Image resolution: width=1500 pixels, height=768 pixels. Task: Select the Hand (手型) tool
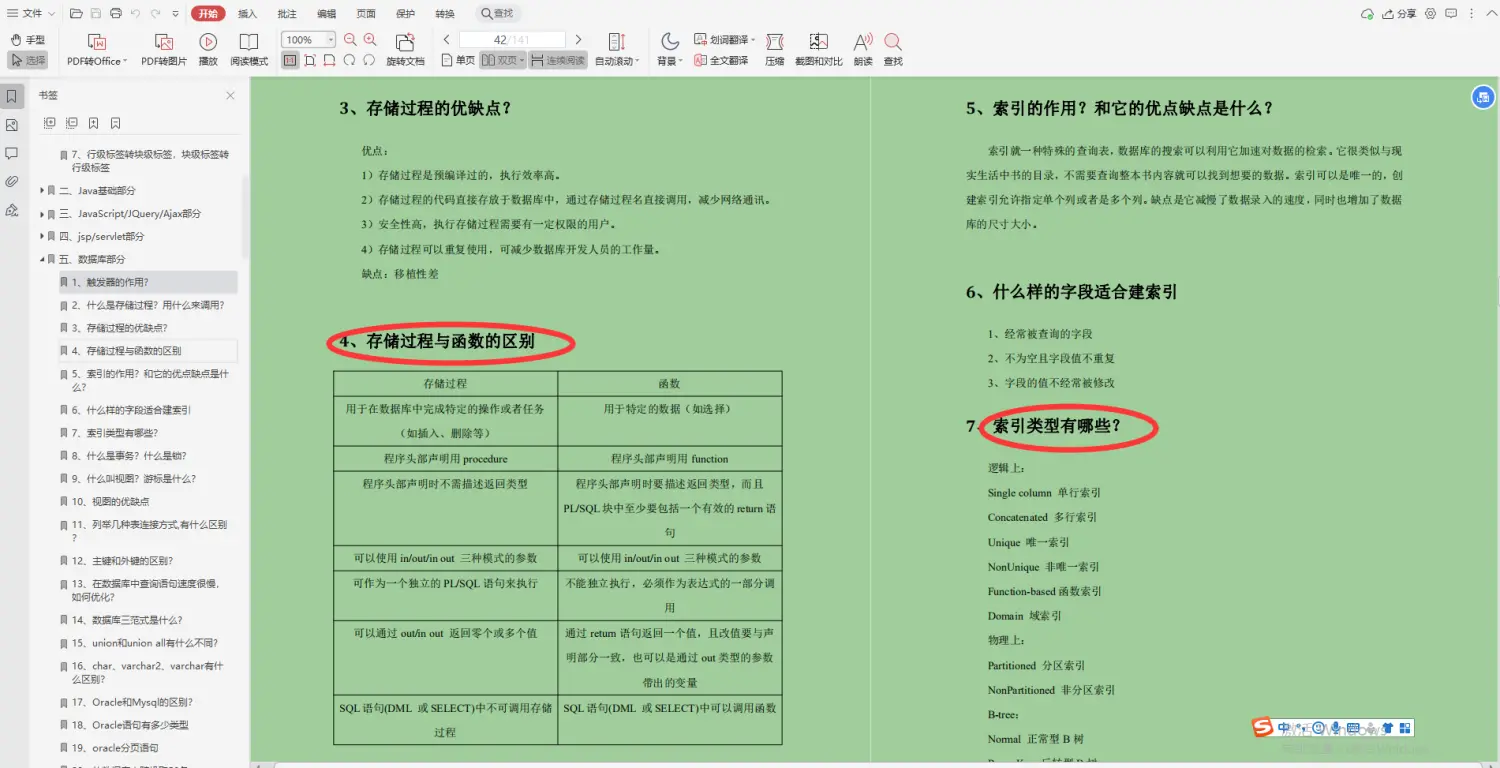click(x=28, y=40)
